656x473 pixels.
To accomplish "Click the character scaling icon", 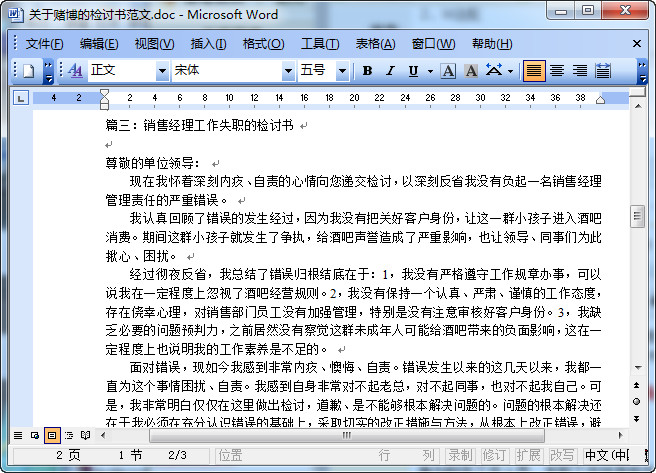I will pos(494,71).
